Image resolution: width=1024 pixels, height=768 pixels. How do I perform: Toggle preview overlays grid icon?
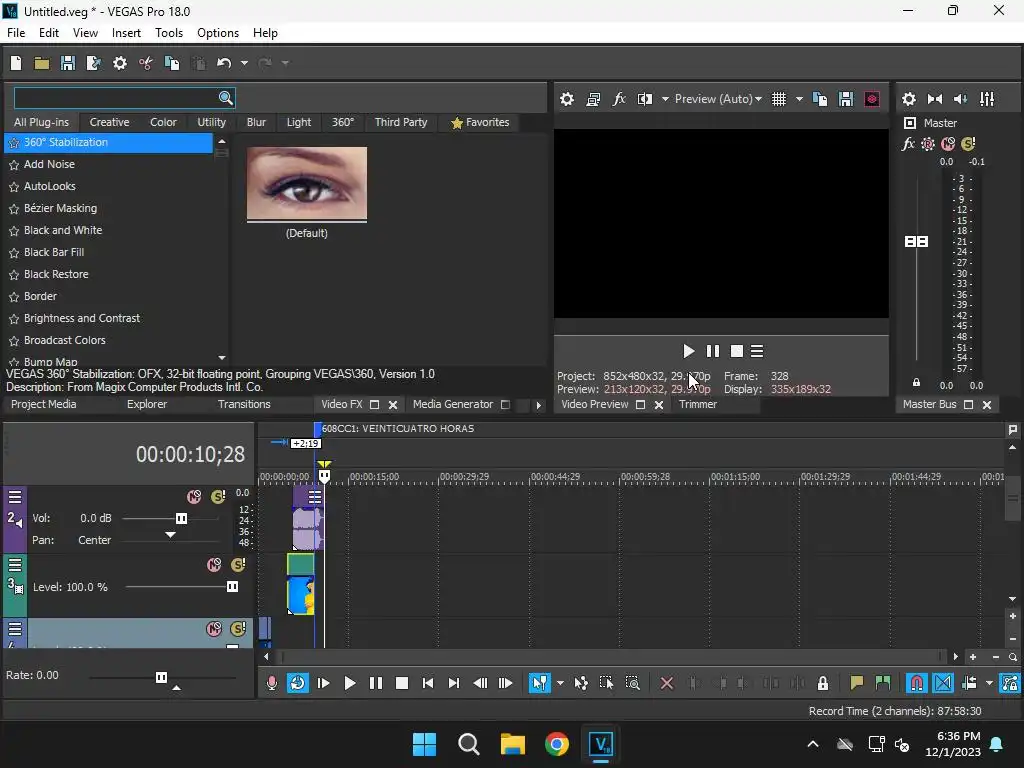coord(779,99)
